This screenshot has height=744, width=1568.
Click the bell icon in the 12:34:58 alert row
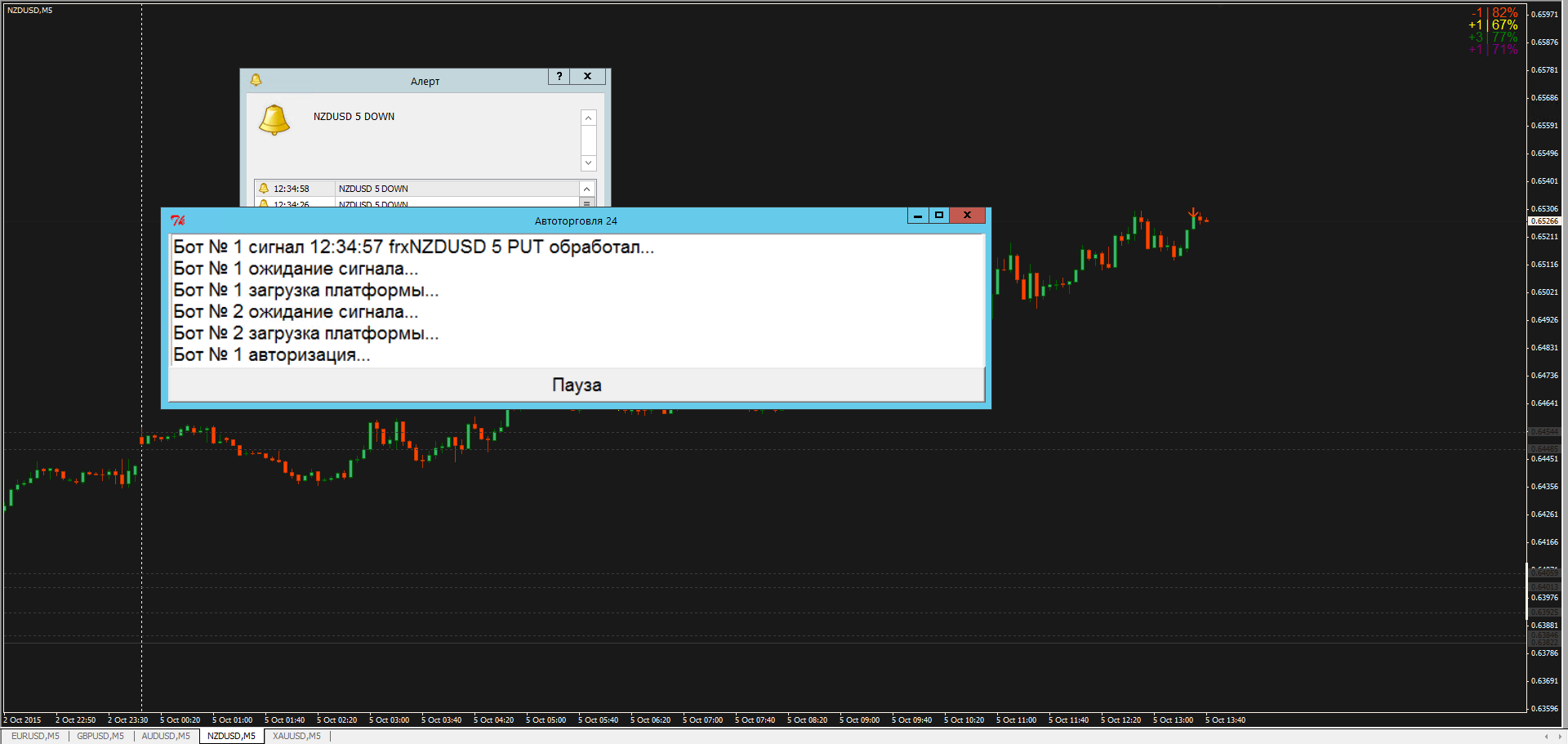point(264,189)
